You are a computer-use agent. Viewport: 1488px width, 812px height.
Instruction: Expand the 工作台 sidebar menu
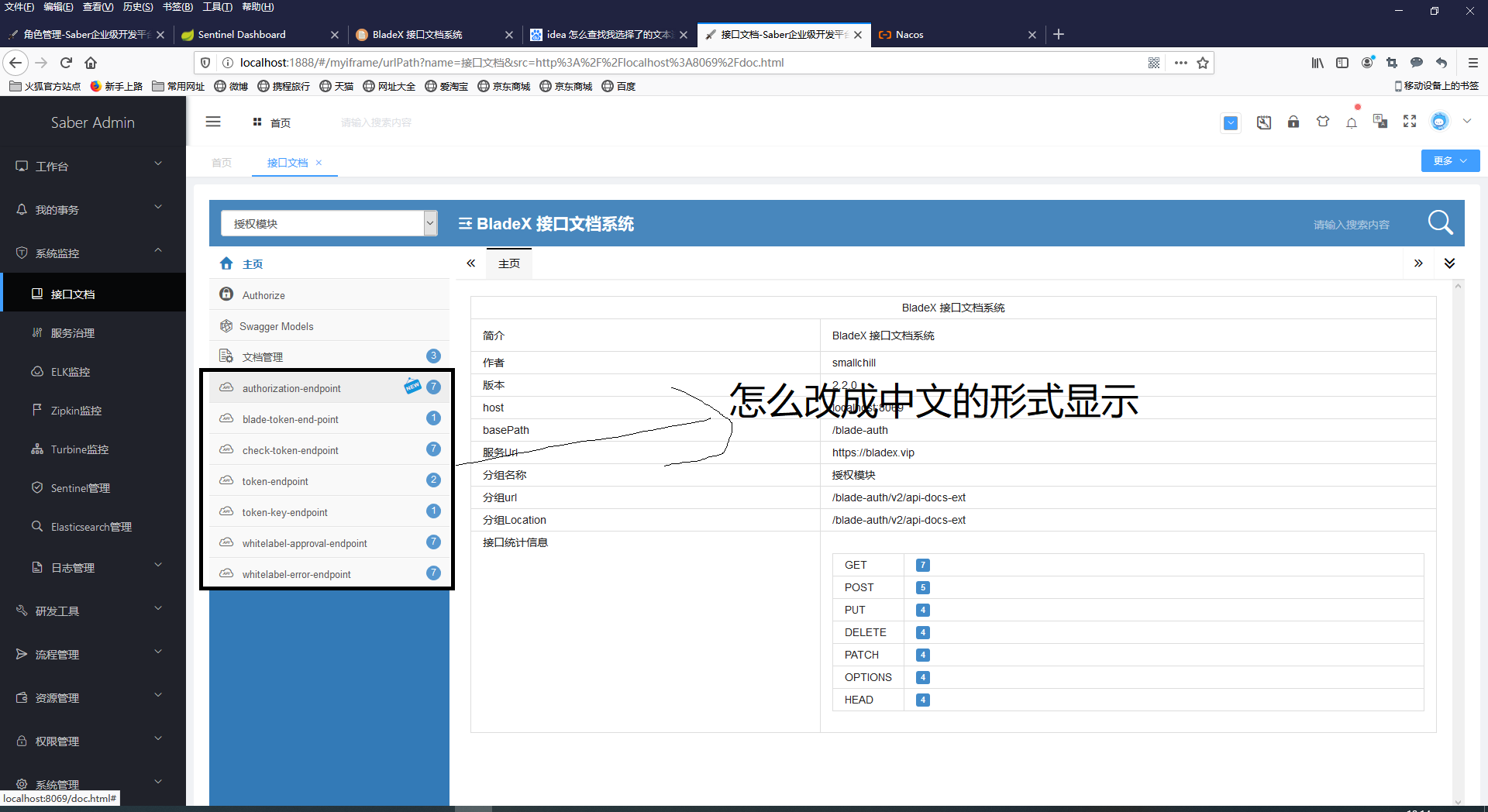coord(93,166)
